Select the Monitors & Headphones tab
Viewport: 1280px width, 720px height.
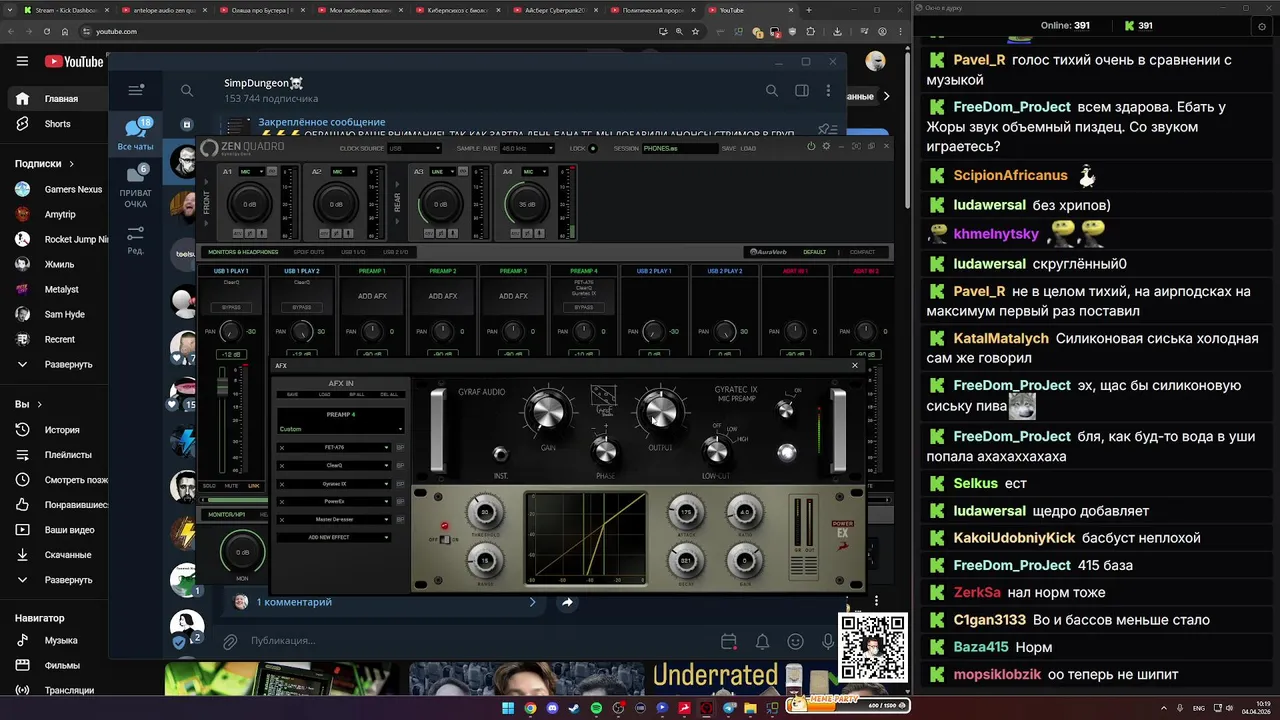[x=243, y=252]
